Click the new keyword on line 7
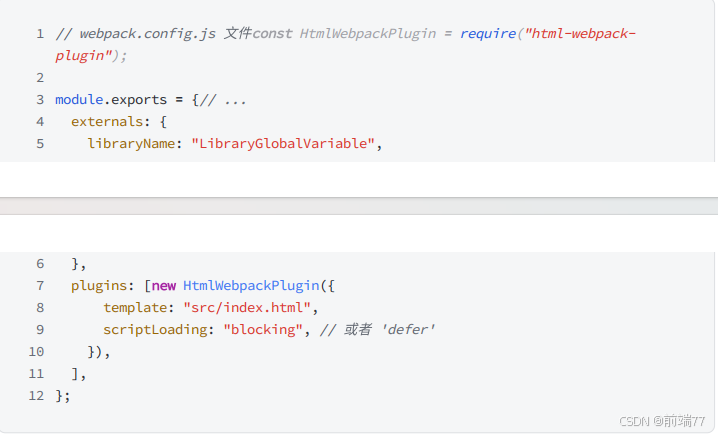 tap(164, 286)
